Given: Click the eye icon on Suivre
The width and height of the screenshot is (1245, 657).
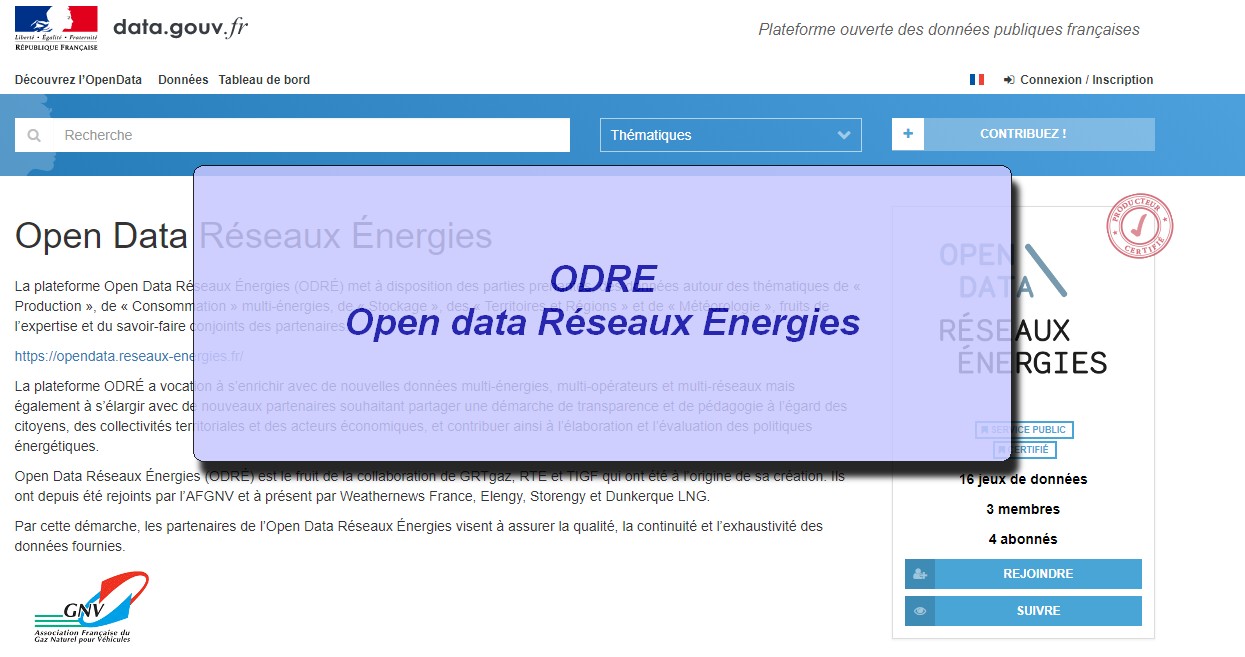Looking at the screenshot, I should coord(921,611).
